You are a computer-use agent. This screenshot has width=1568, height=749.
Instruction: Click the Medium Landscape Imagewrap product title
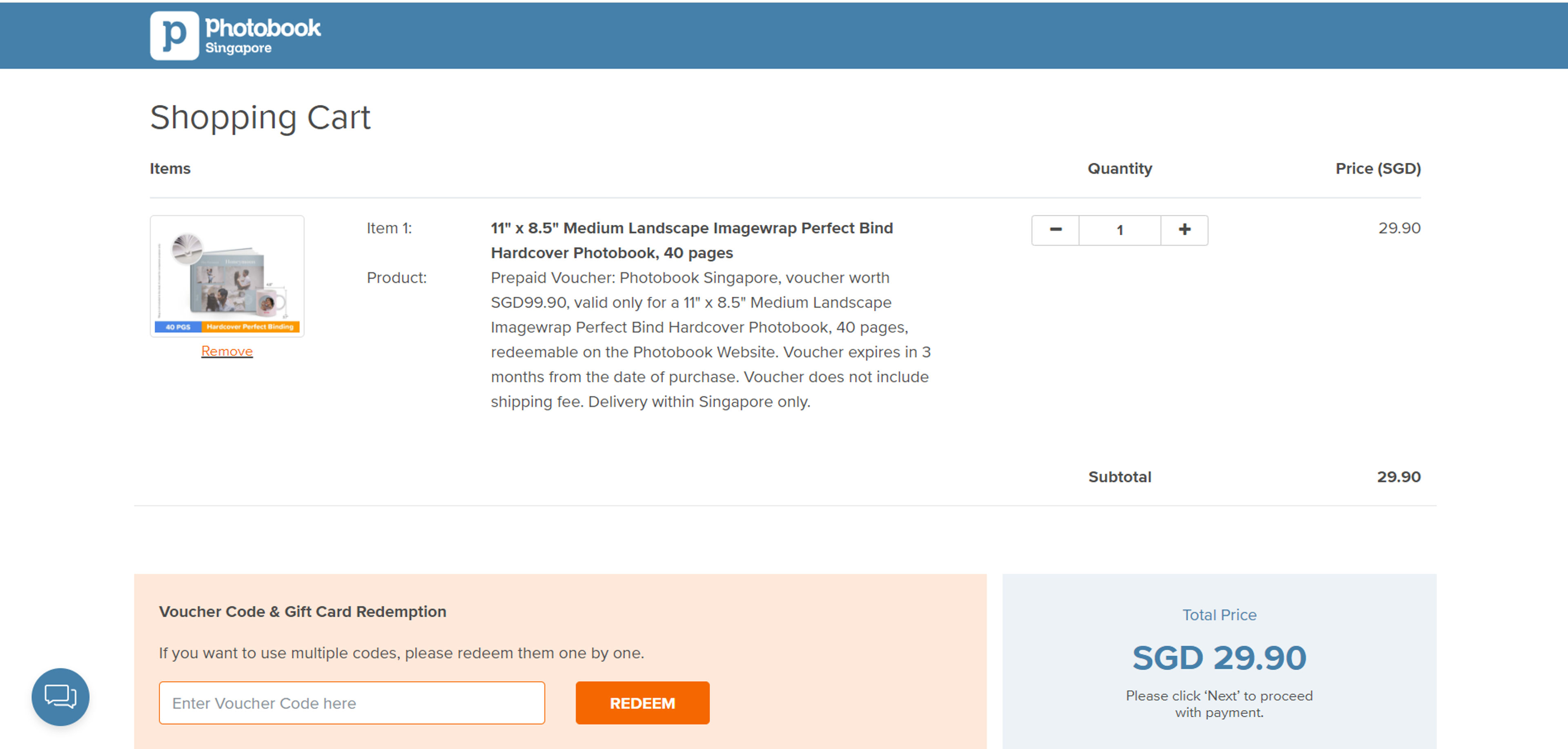click(691, 240)
